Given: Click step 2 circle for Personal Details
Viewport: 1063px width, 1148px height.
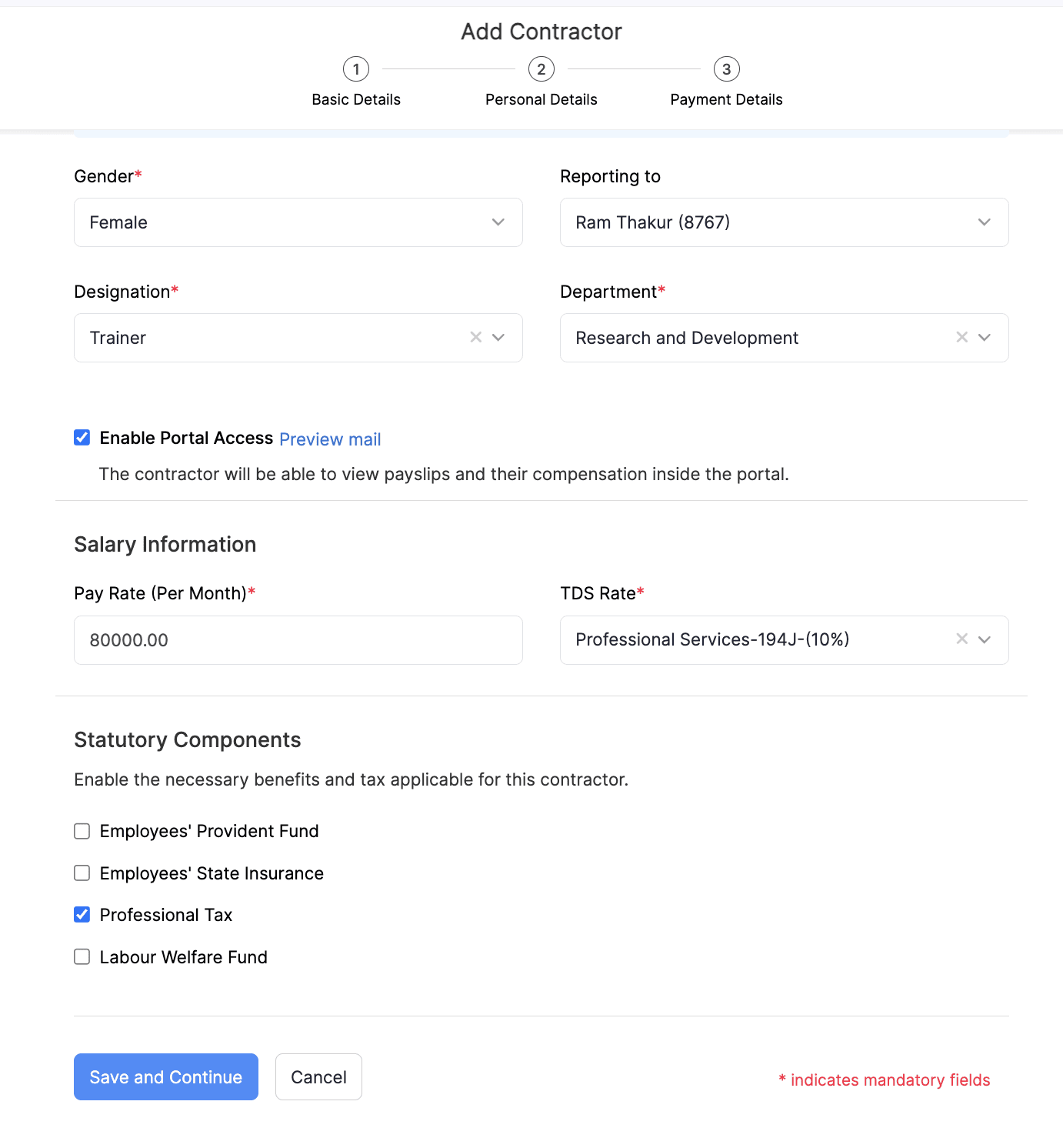Looking at the screenshot, I should point(541,68).
